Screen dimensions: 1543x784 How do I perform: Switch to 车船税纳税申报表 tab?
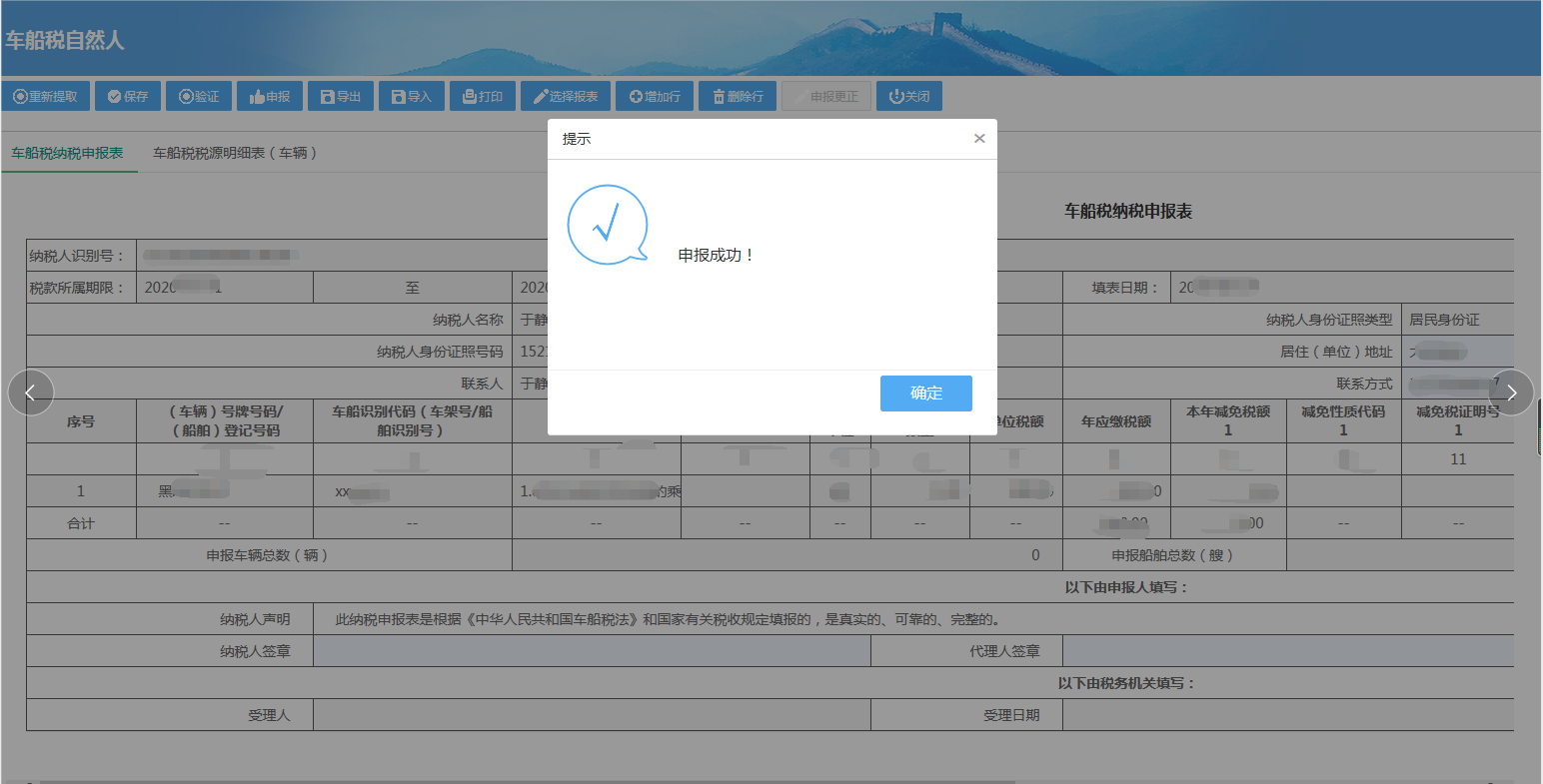pyautogui.click(x=67, y=153)
